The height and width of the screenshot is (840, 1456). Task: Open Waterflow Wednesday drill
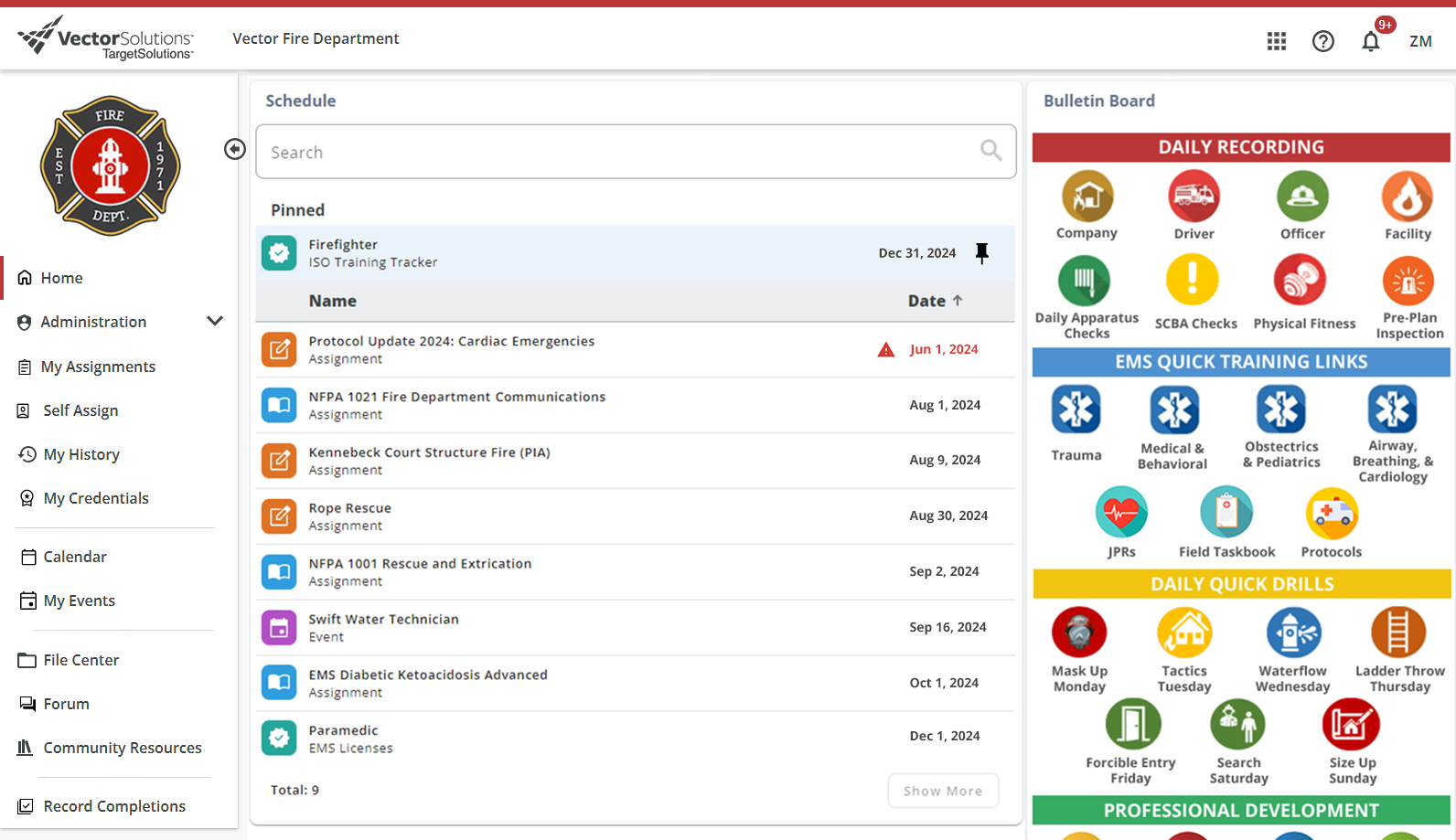1294,632
